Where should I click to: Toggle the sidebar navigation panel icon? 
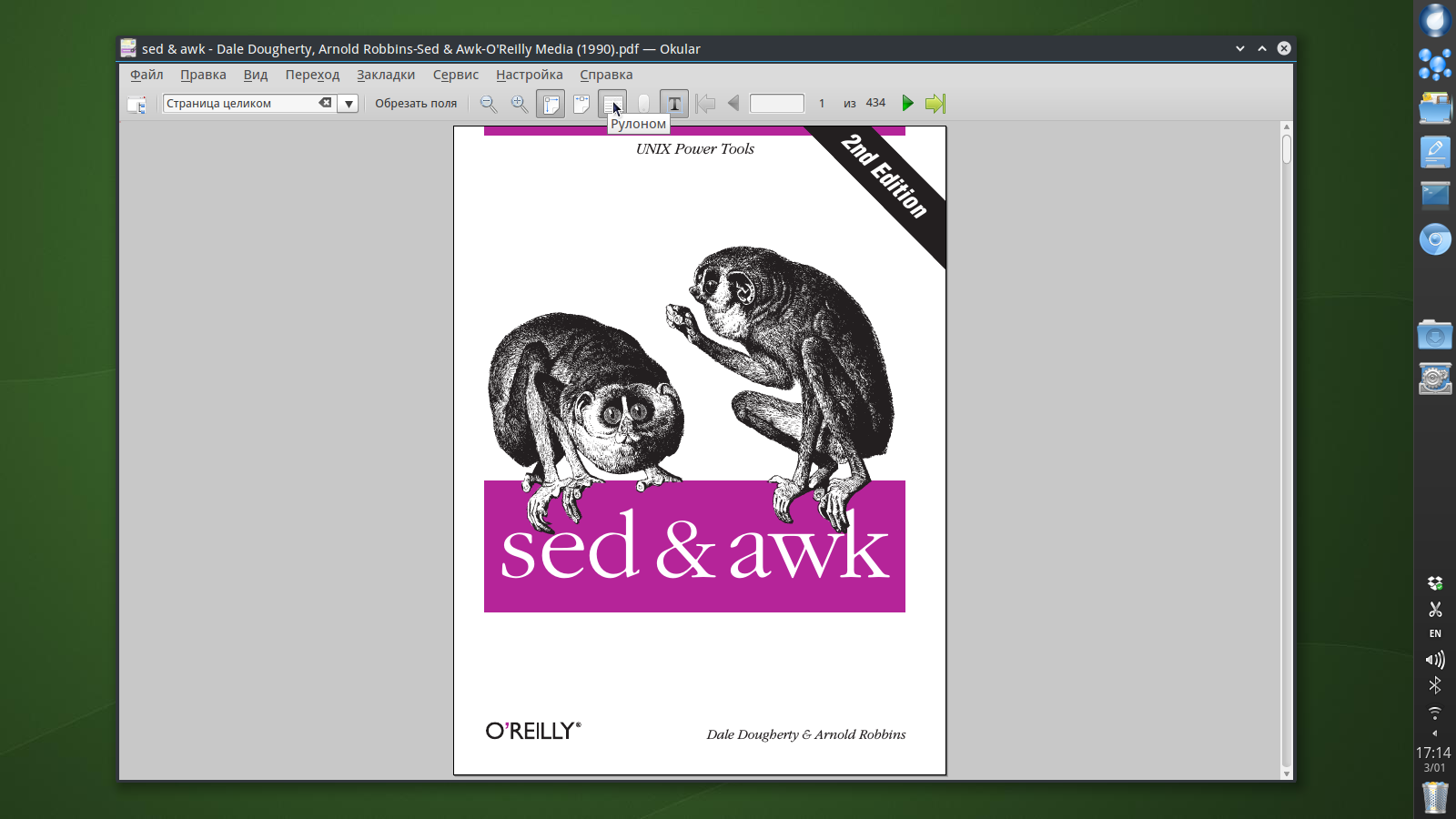pos(136,104)
